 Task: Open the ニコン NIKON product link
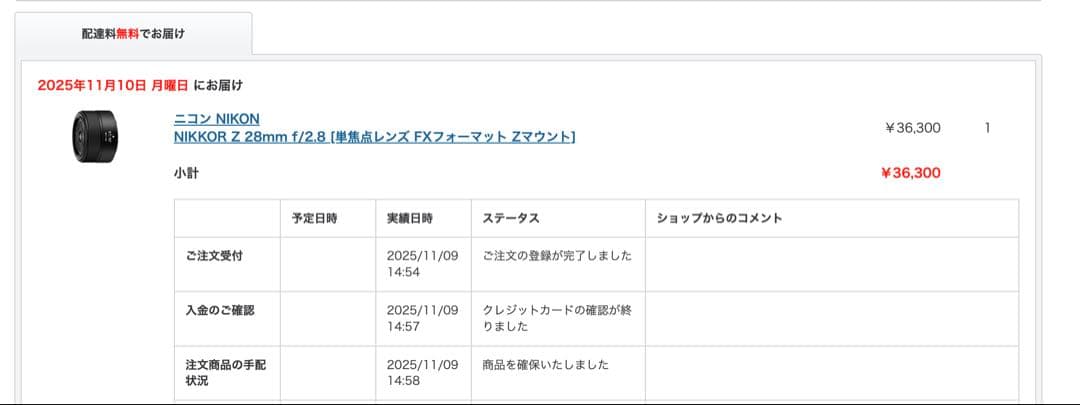point(217,119)
